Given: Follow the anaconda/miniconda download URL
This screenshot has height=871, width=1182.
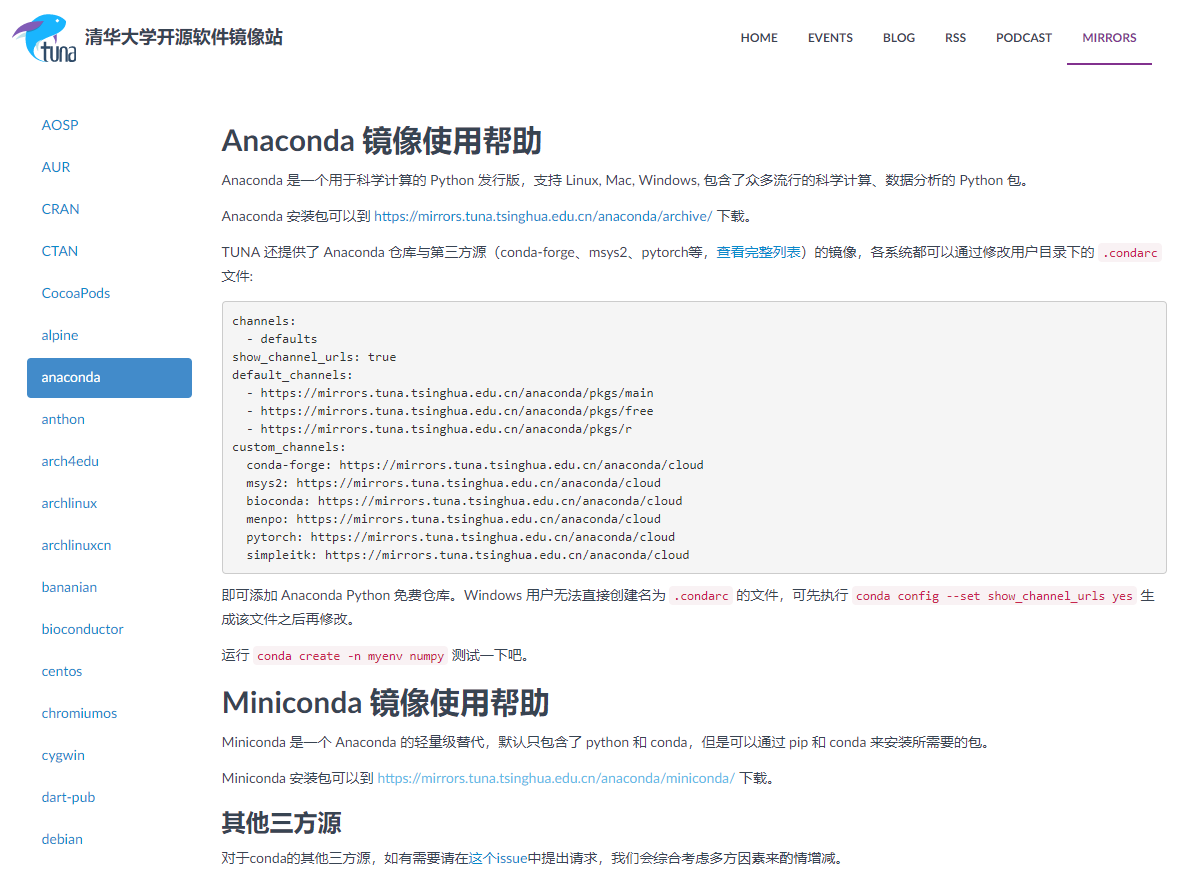Looking at the screenshot, I should tap(556, 778).
